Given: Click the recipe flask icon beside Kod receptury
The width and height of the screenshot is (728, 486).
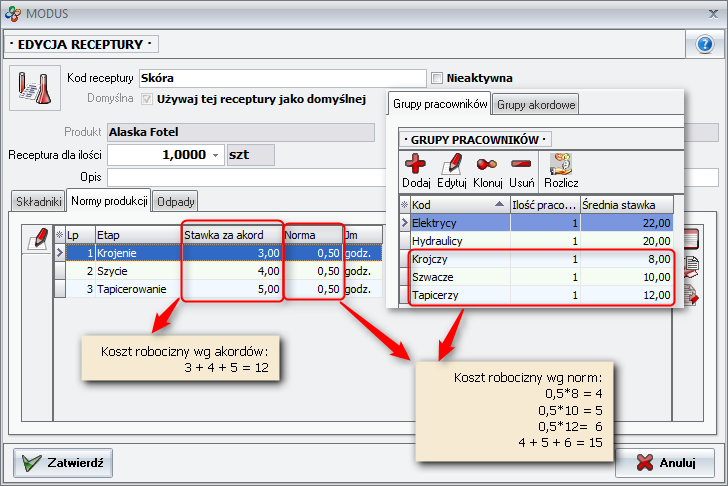Looking at the screenshot, I should [29, 88].
